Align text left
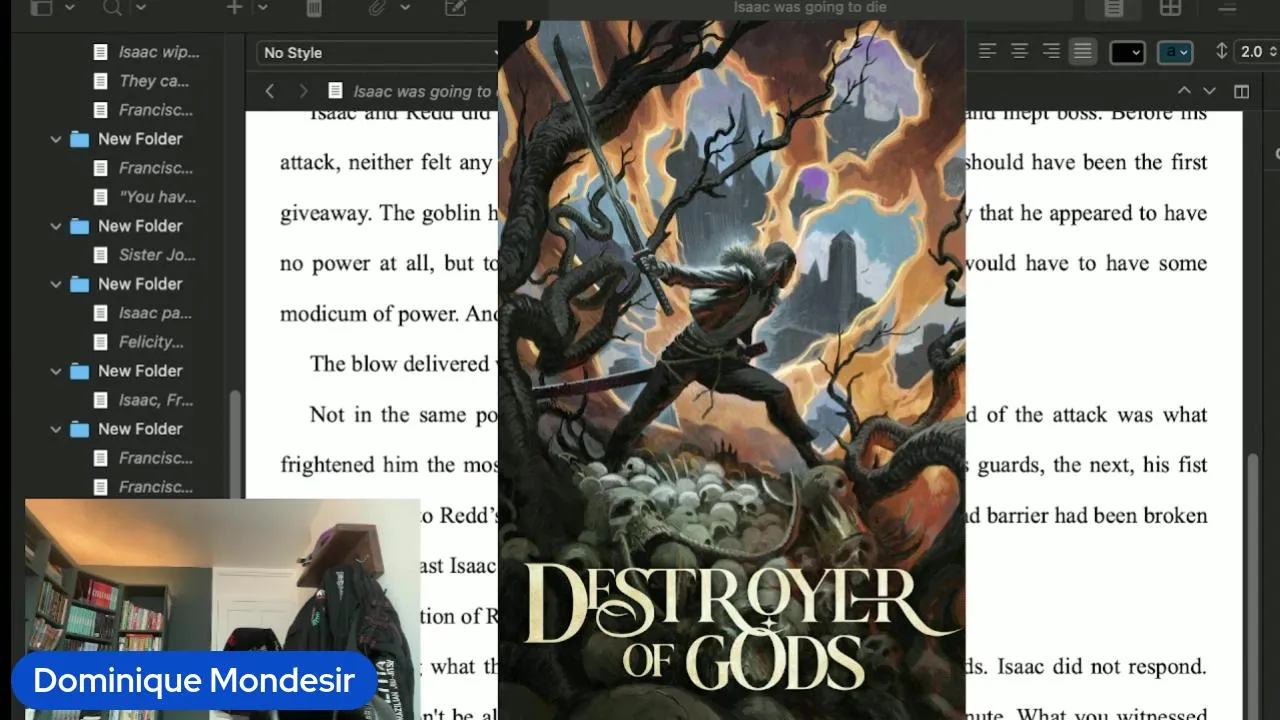1280x720 pixels. [987, 51]
